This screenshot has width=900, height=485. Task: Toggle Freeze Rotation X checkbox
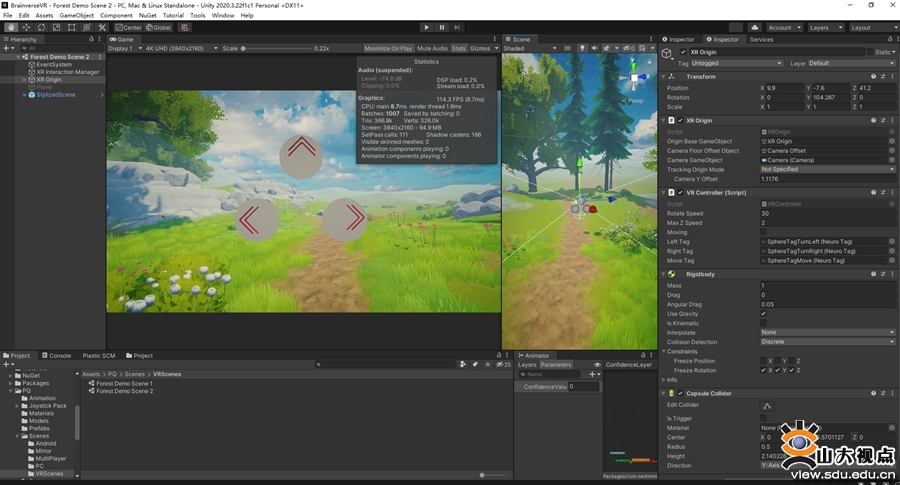click(763, 370)
